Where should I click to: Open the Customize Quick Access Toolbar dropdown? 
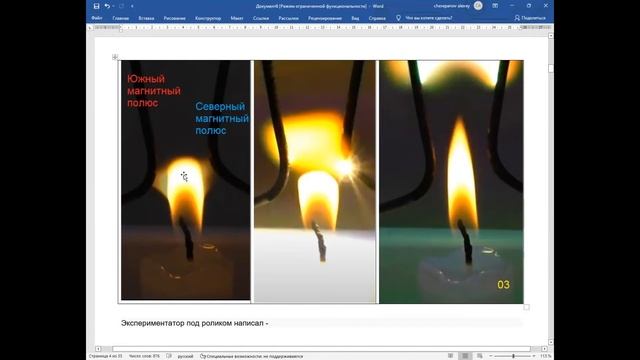coord(132,6)
